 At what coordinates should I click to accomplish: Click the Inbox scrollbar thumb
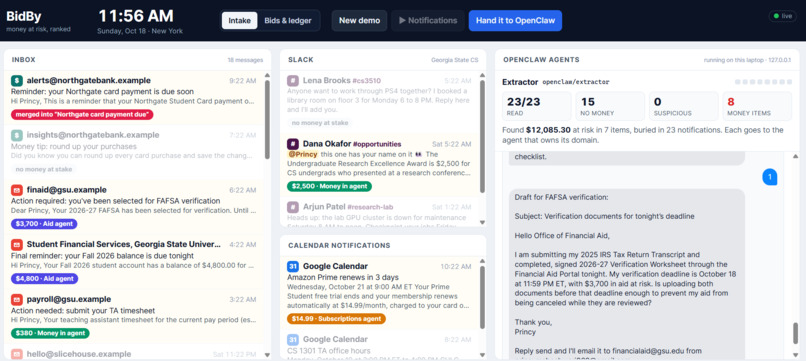tap(267, 119)
